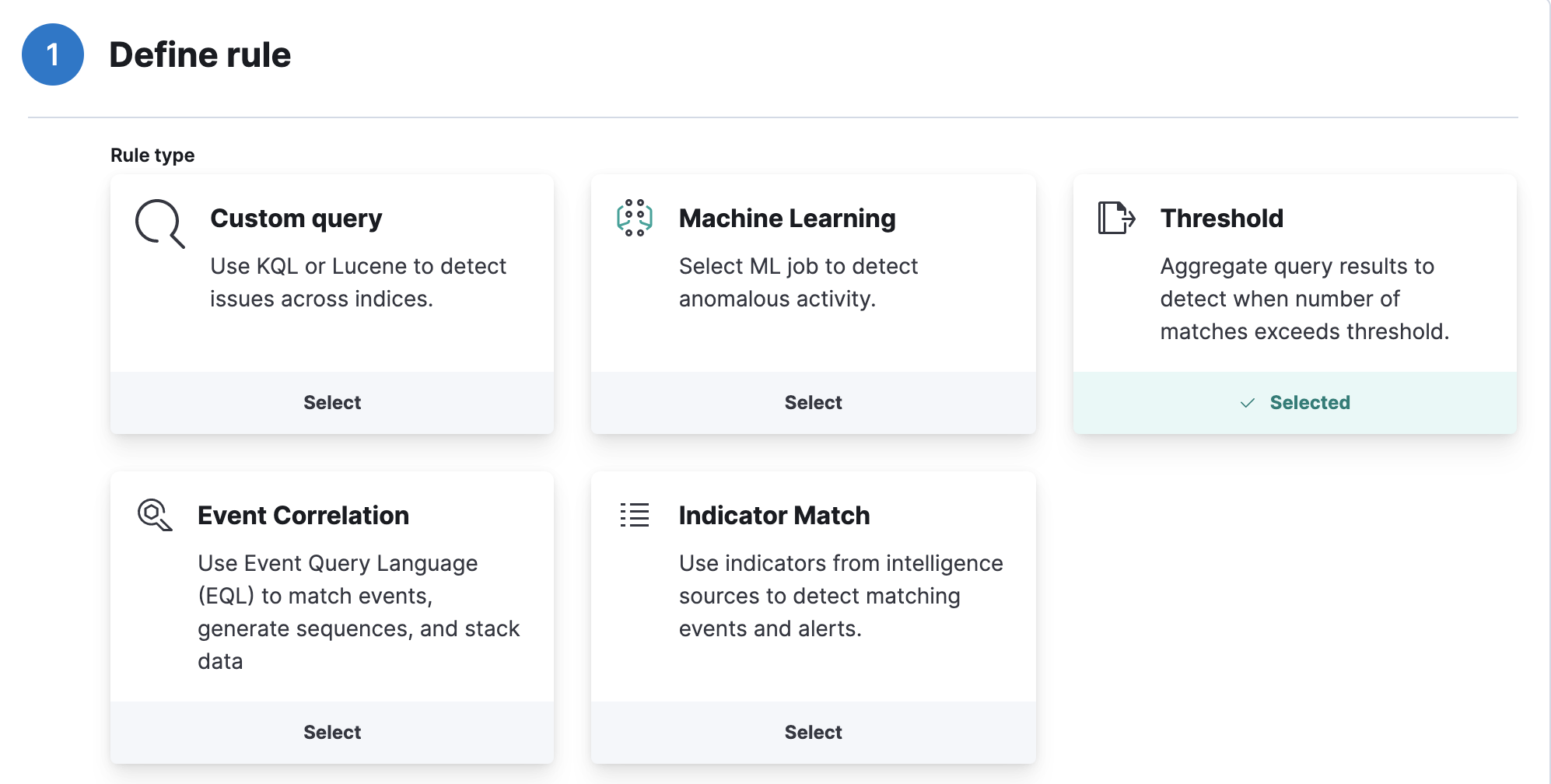Select the Indicator Match rule type
Viewport: 1551px width, 784px height.
tap(813, 733)
